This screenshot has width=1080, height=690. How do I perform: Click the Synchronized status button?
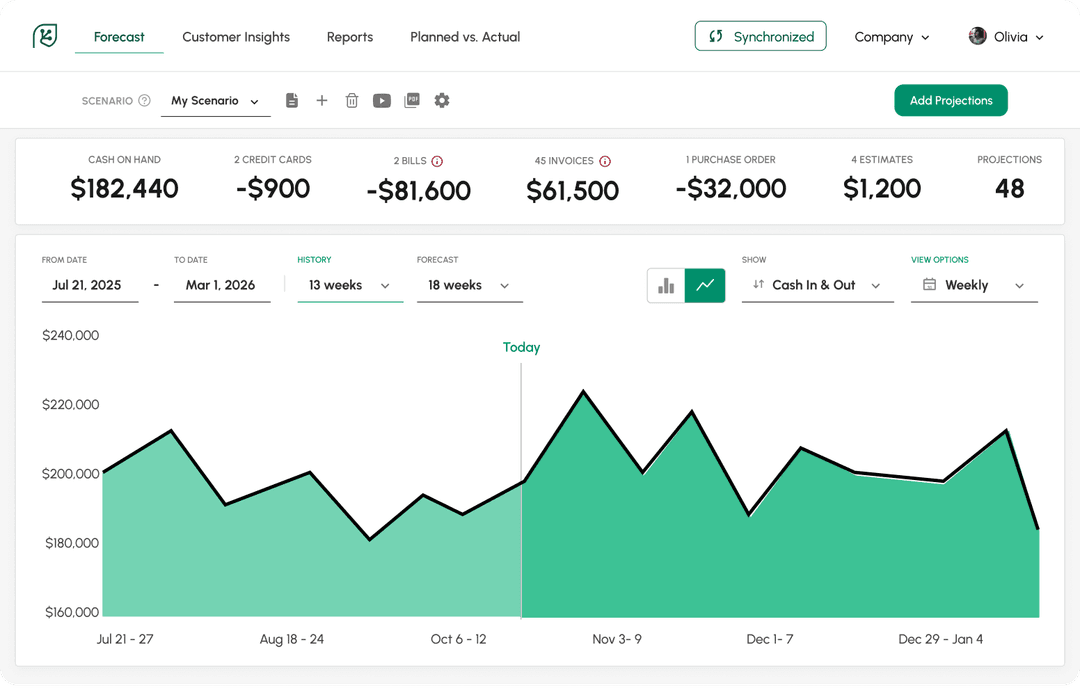pos(761,37)
